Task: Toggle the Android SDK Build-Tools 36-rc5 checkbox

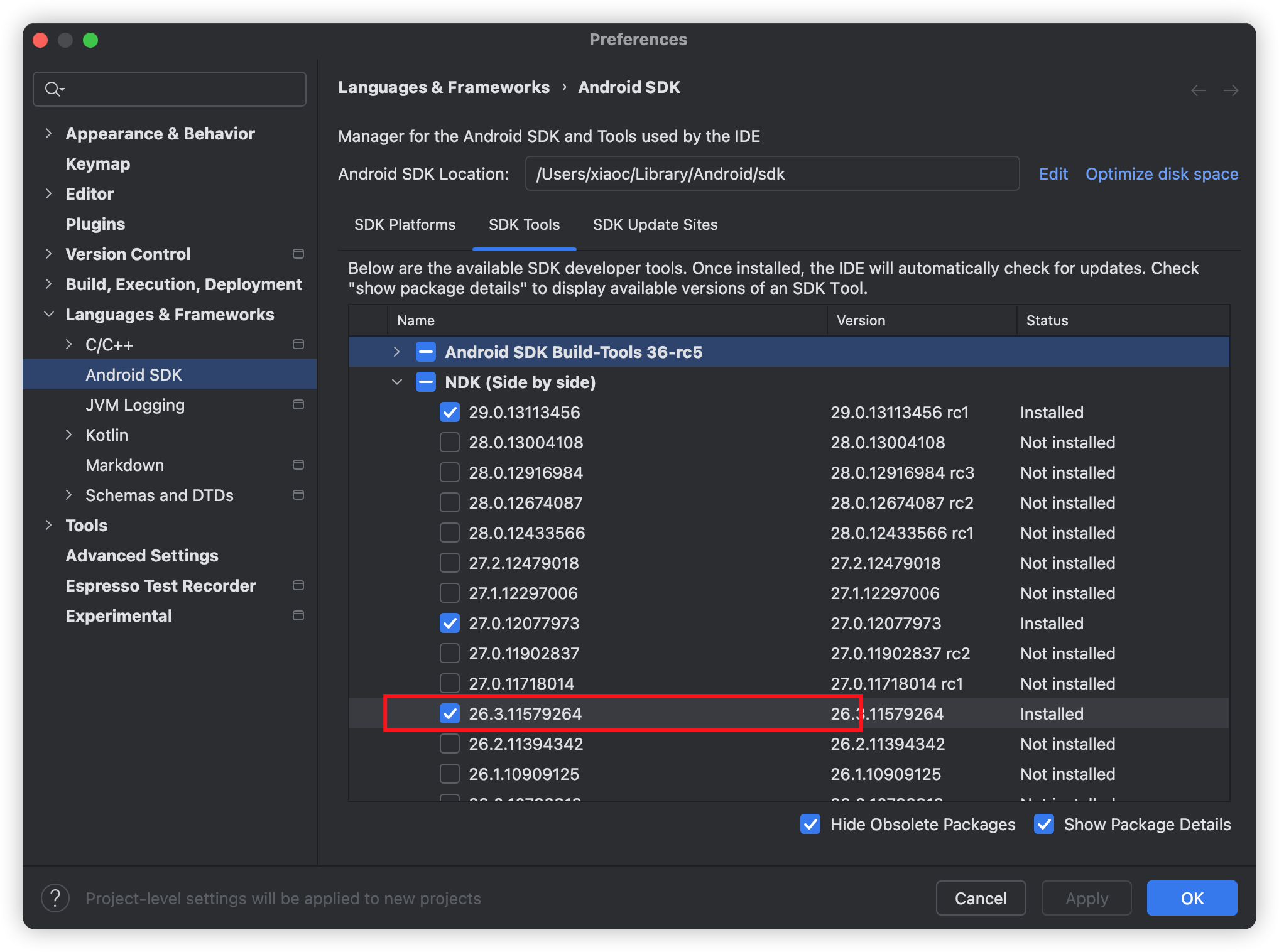Action: pyautogui.click(x=426, y=352)
